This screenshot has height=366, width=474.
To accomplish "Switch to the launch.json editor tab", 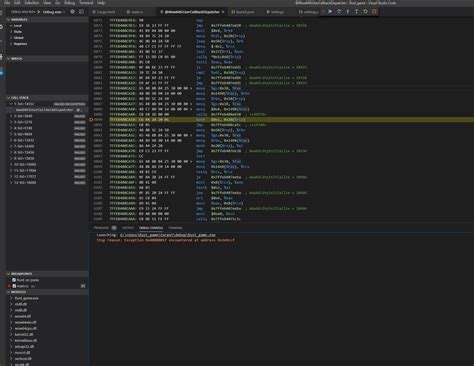I will point(243,12).
